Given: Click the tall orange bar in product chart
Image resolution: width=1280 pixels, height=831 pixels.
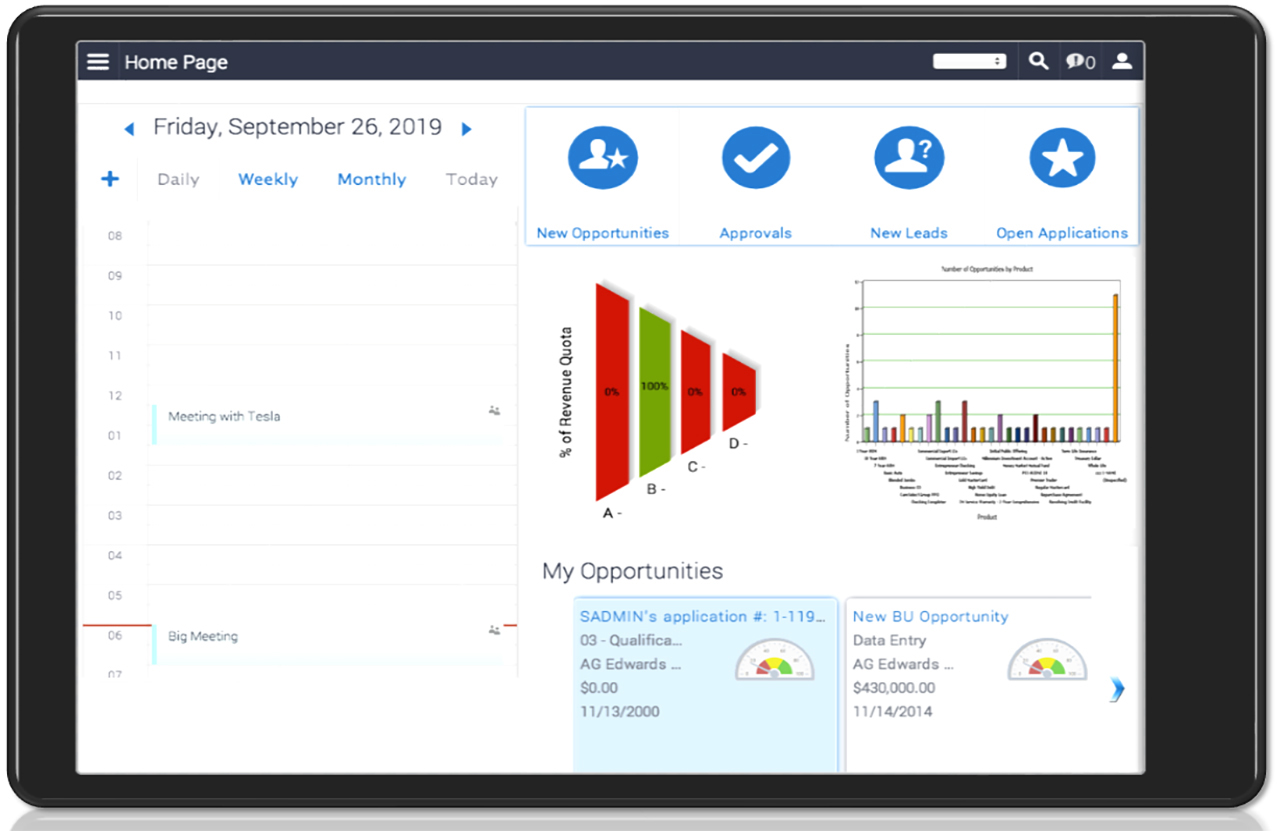Looking at the screenshot, I should [x=1115, y=367].
